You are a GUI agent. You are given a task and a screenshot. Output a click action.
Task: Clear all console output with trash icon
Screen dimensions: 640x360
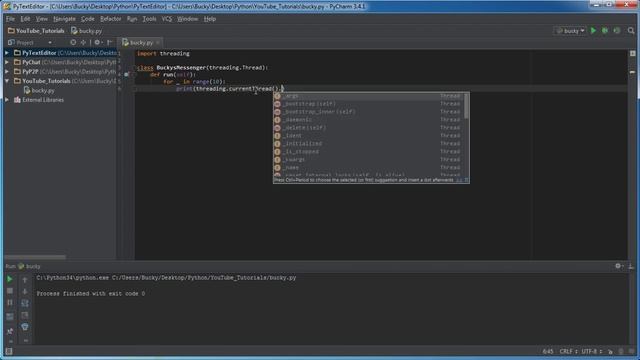25,327
